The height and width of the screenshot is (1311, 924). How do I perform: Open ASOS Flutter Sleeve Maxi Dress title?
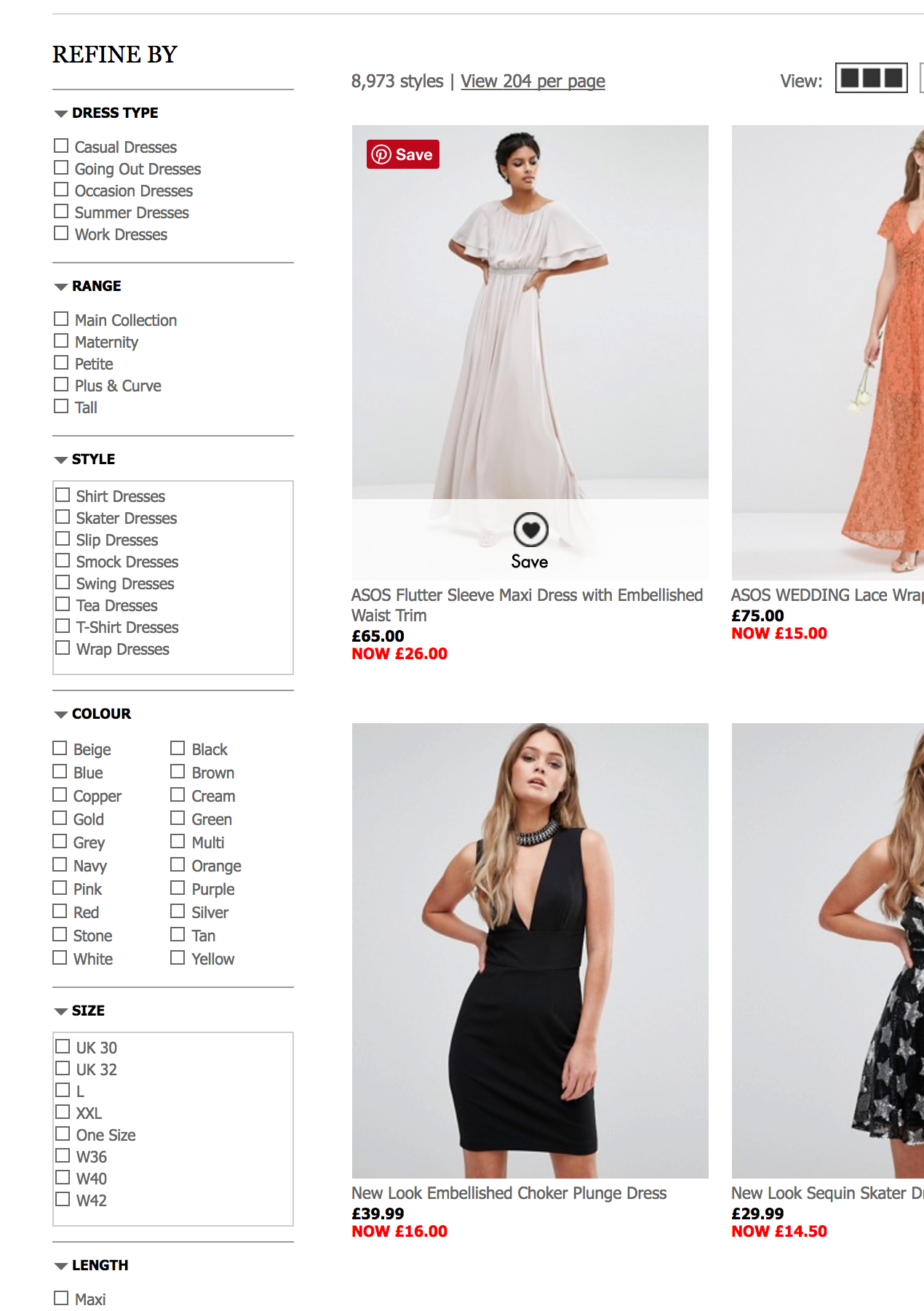(527, 605)
